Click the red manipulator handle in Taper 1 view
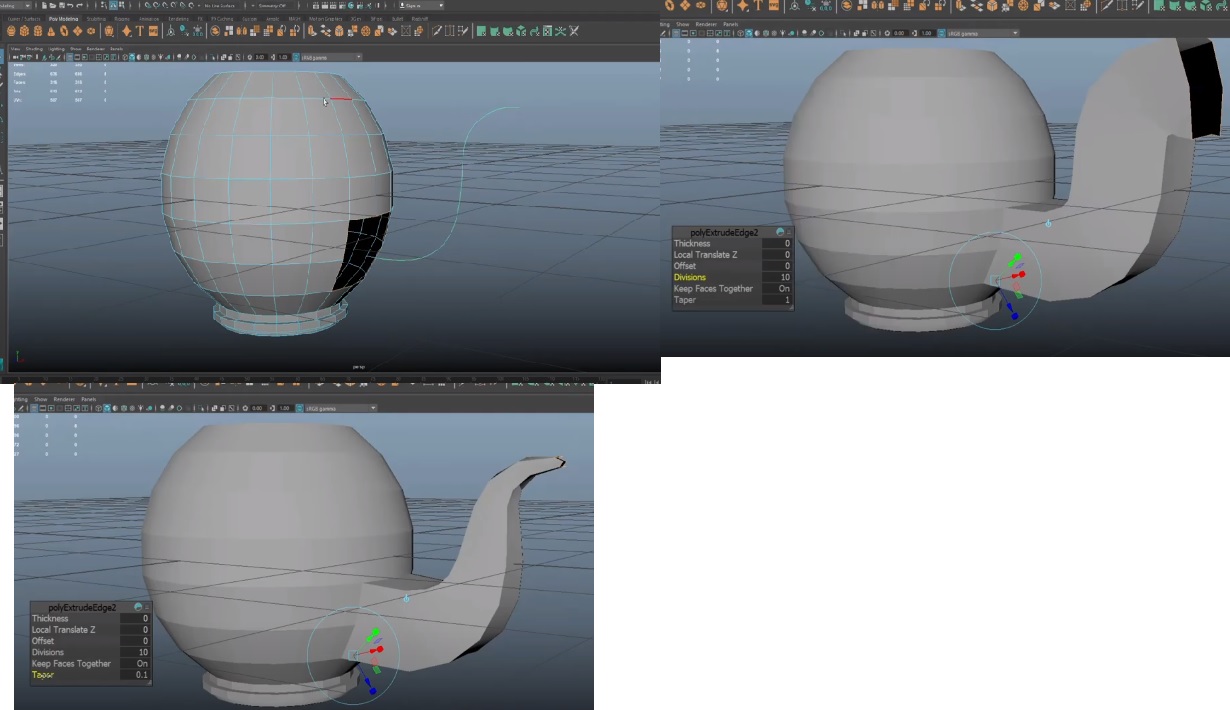 point(1019,274)
